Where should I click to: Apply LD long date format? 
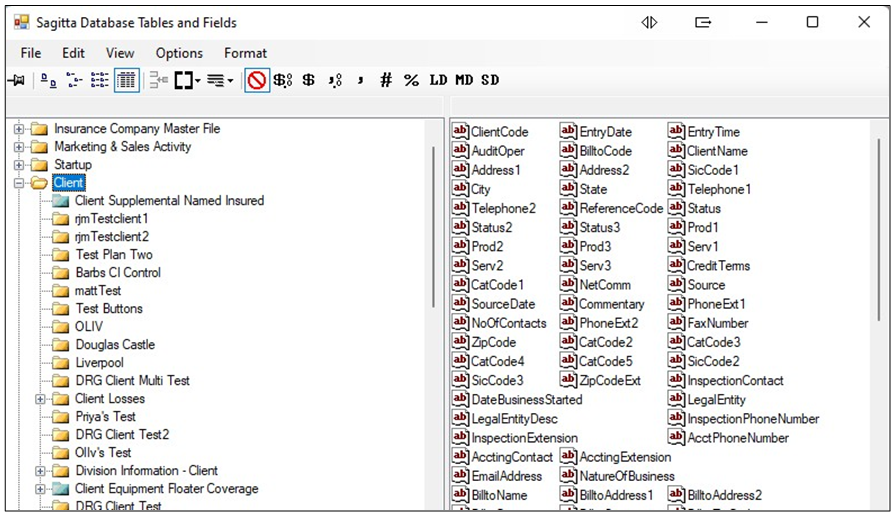point(438,81)
